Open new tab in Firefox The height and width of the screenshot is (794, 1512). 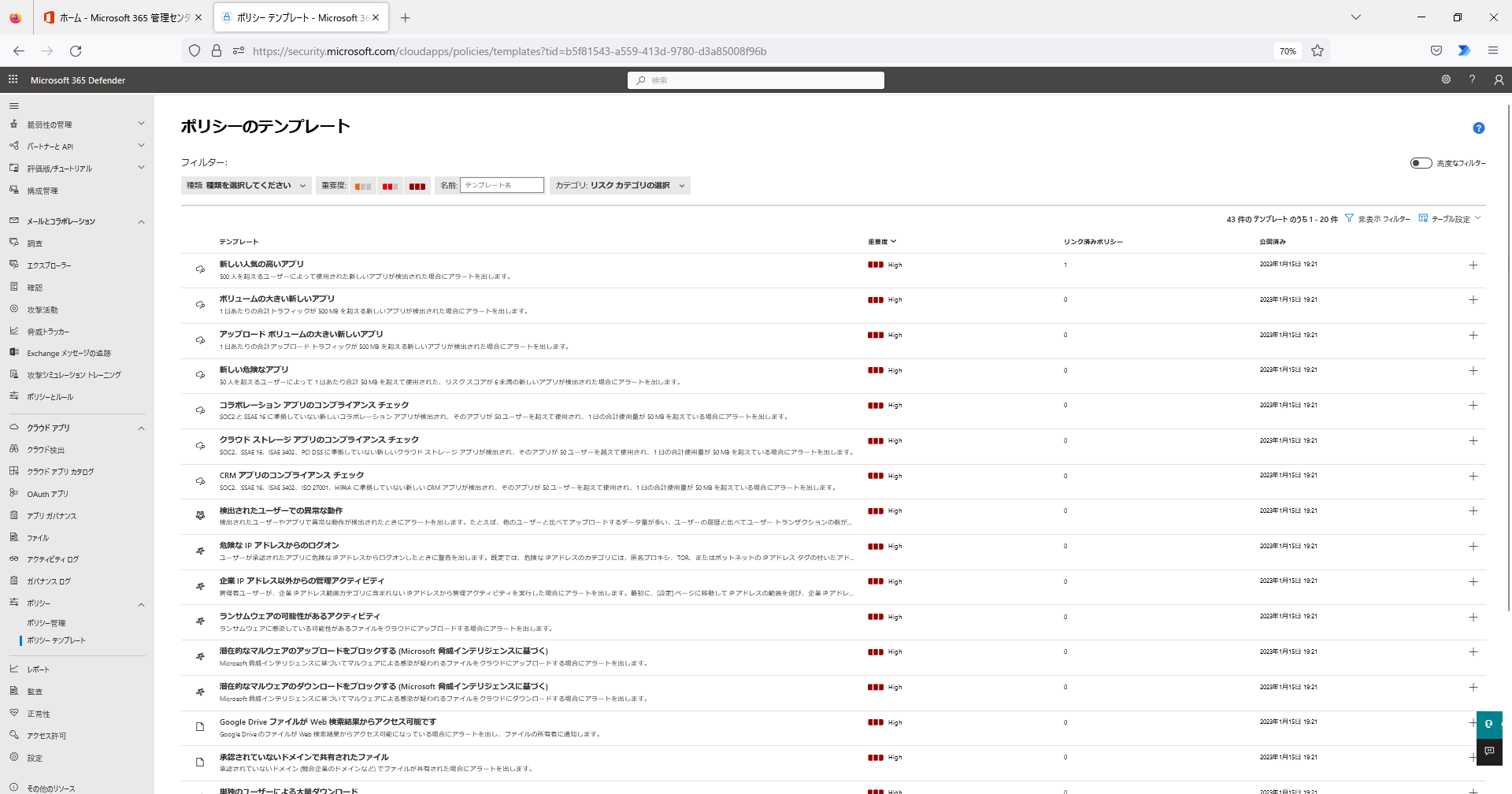(405, 17)
